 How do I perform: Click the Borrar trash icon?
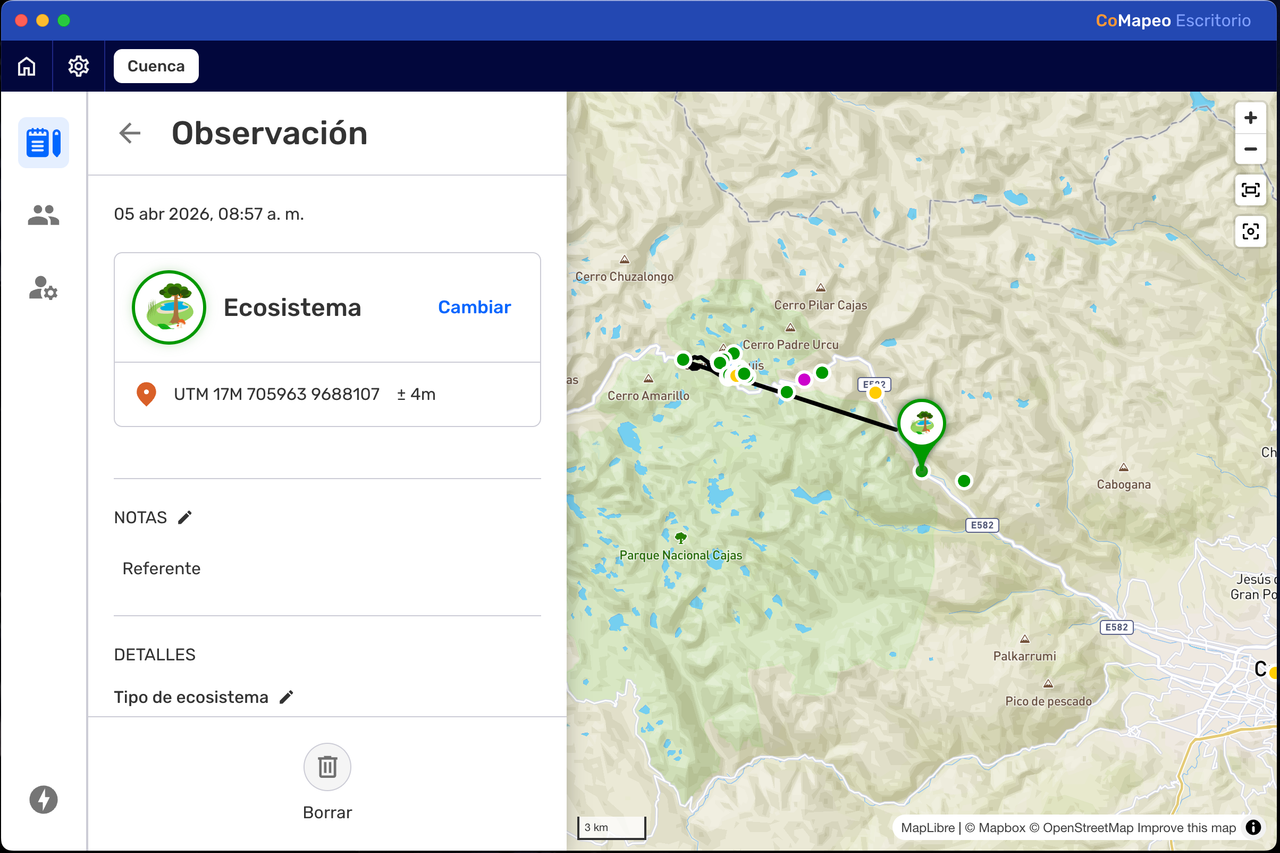327,767
